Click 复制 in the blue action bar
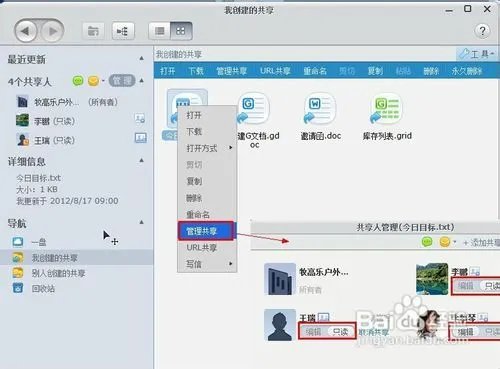Screen dimensions: 500x369 pos(375,71)
